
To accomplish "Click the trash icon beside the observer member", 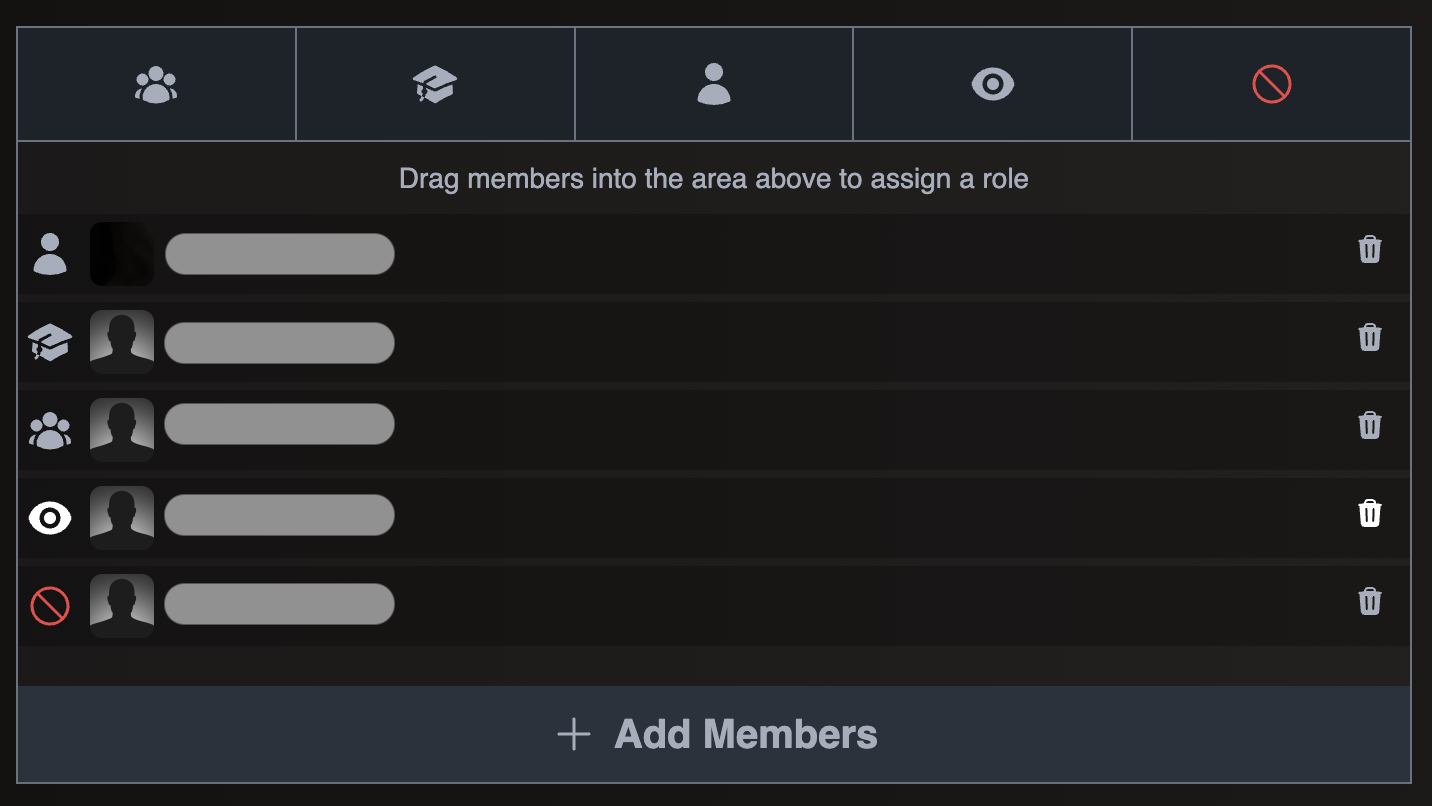I will (x=1370, y=514).
